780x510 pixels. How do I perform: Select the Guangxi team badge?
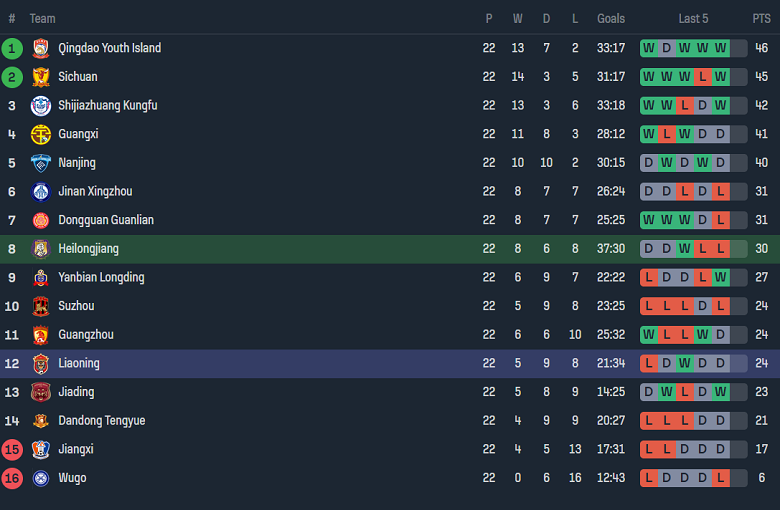(40, 134)
